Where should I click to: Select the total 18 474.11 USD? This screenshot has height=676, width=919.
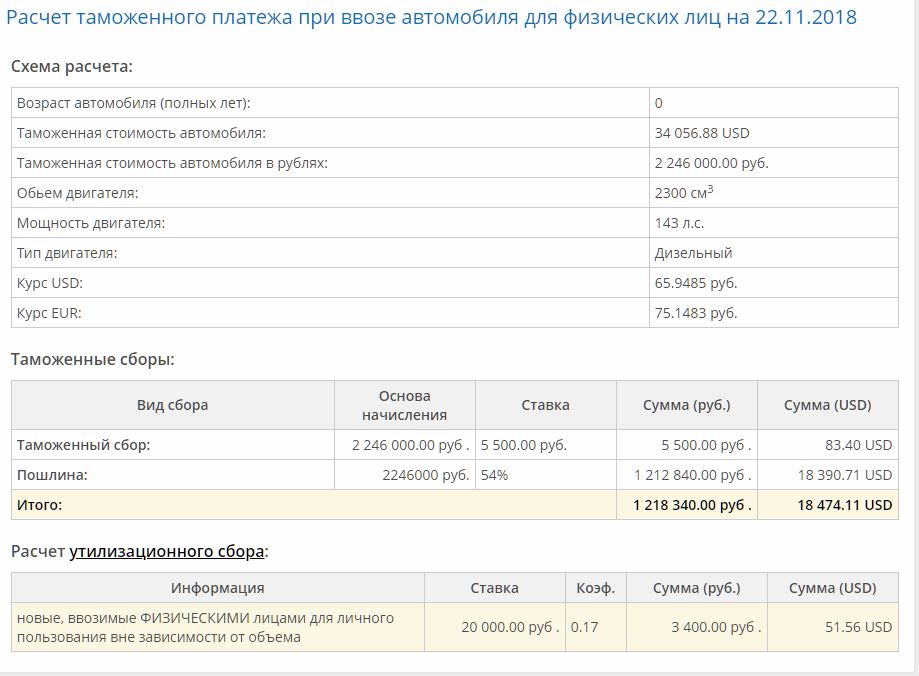pos(845,505)
